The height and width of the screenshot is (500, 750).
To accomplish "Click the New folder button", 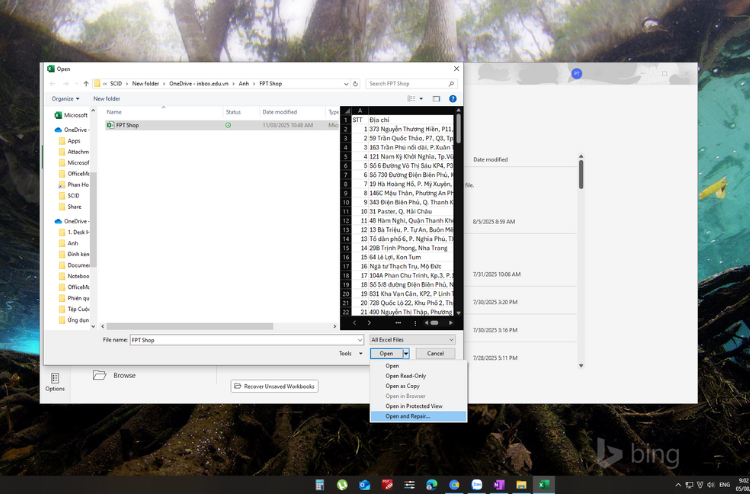I will tap(107, 99).
